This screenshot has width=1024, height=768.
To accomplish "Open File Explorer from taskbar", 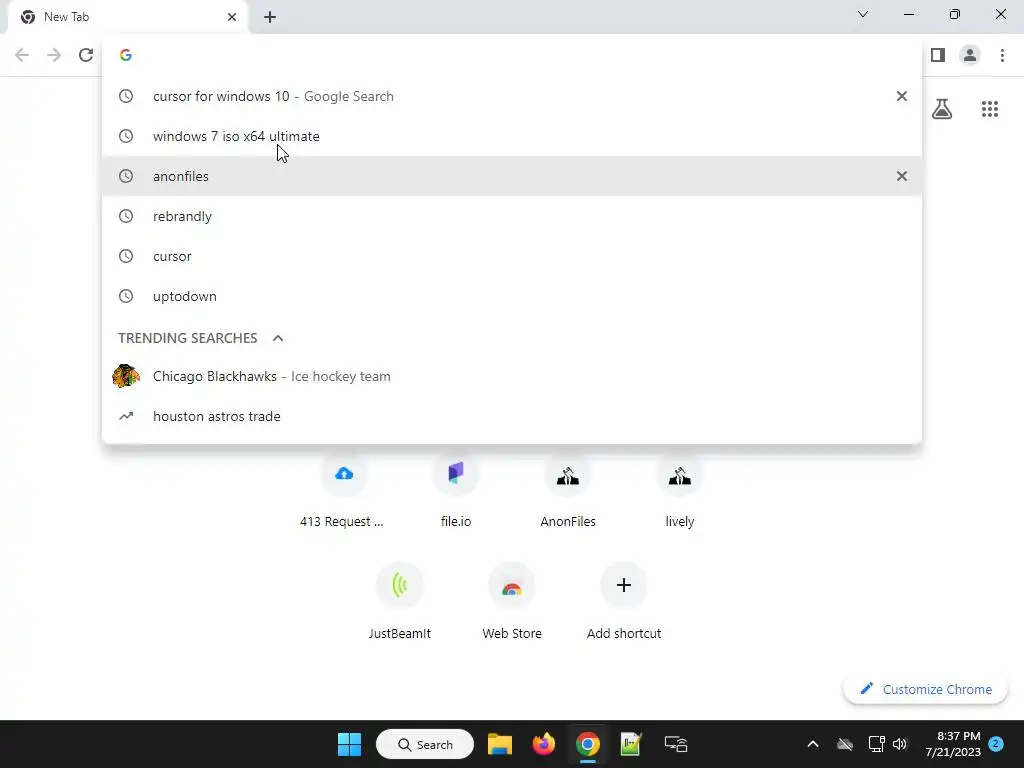I will [500, 744].
